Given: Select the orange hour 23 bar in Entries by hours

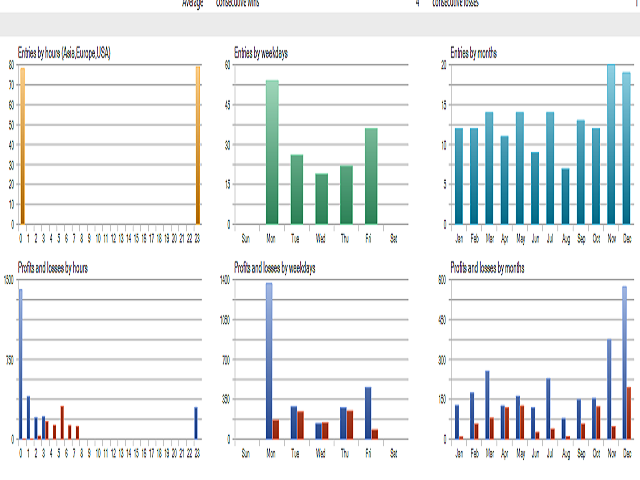Looking at the screenshot, I should point(198,145).
